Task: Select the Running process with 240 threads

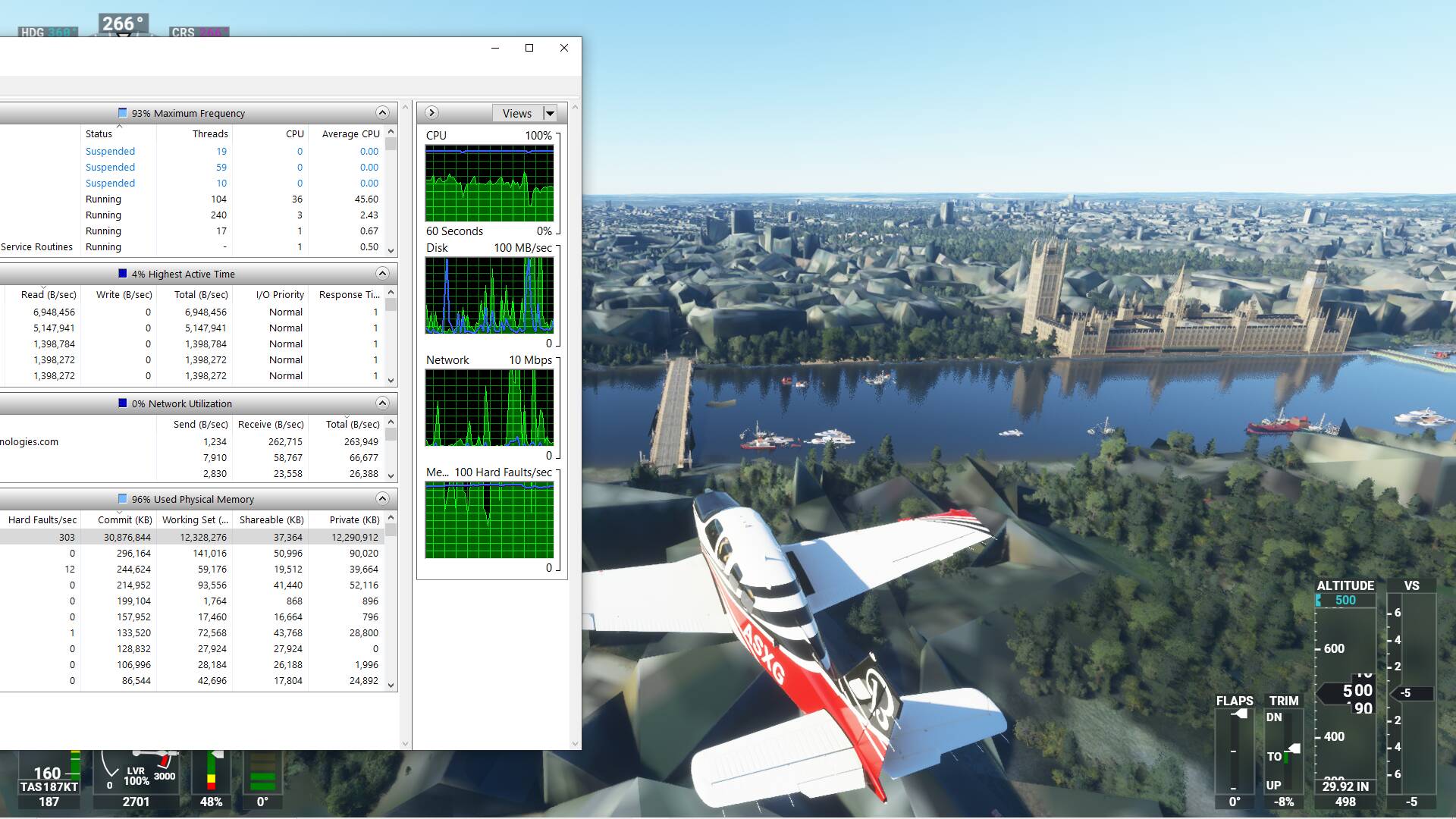Action: (x=192, y=215)
